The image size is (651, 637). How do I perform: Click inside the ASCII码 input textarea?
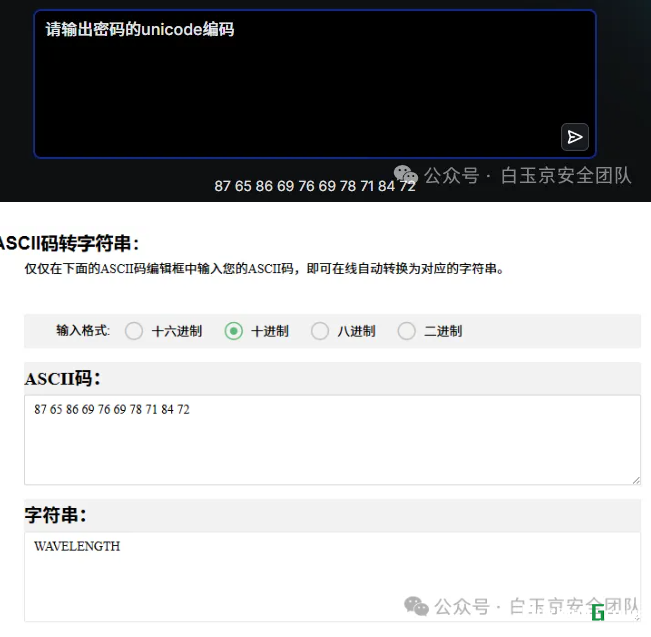[332, 440]
